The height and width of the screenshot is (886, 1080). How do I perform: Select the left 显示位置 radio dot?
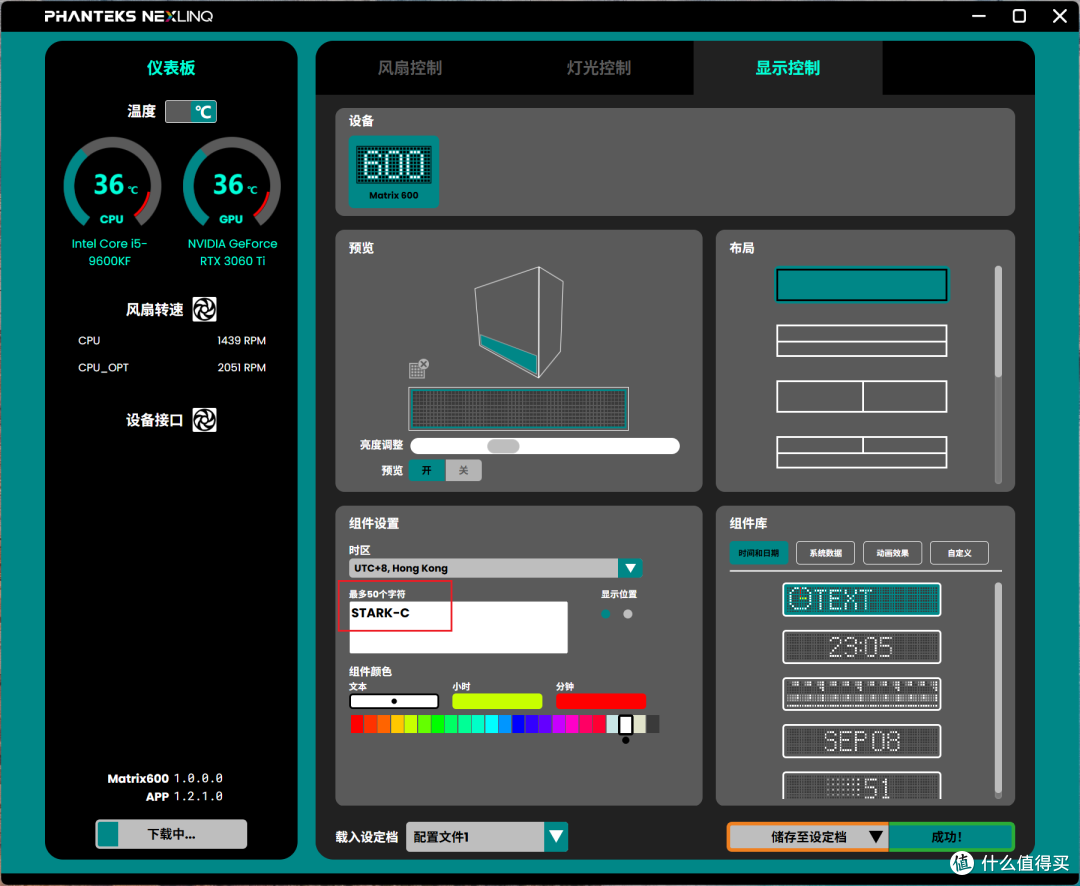(x=605, y=614)
